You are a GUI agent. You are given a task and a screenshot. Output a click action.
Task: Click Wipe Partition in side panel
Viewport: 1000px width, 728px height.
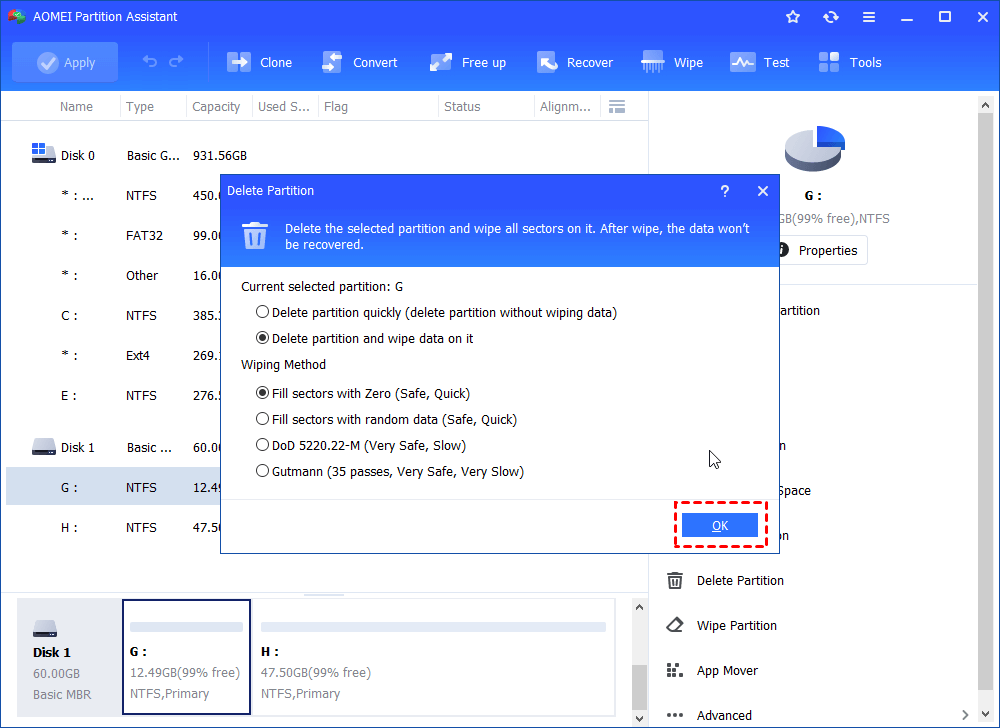coord(737,626)
